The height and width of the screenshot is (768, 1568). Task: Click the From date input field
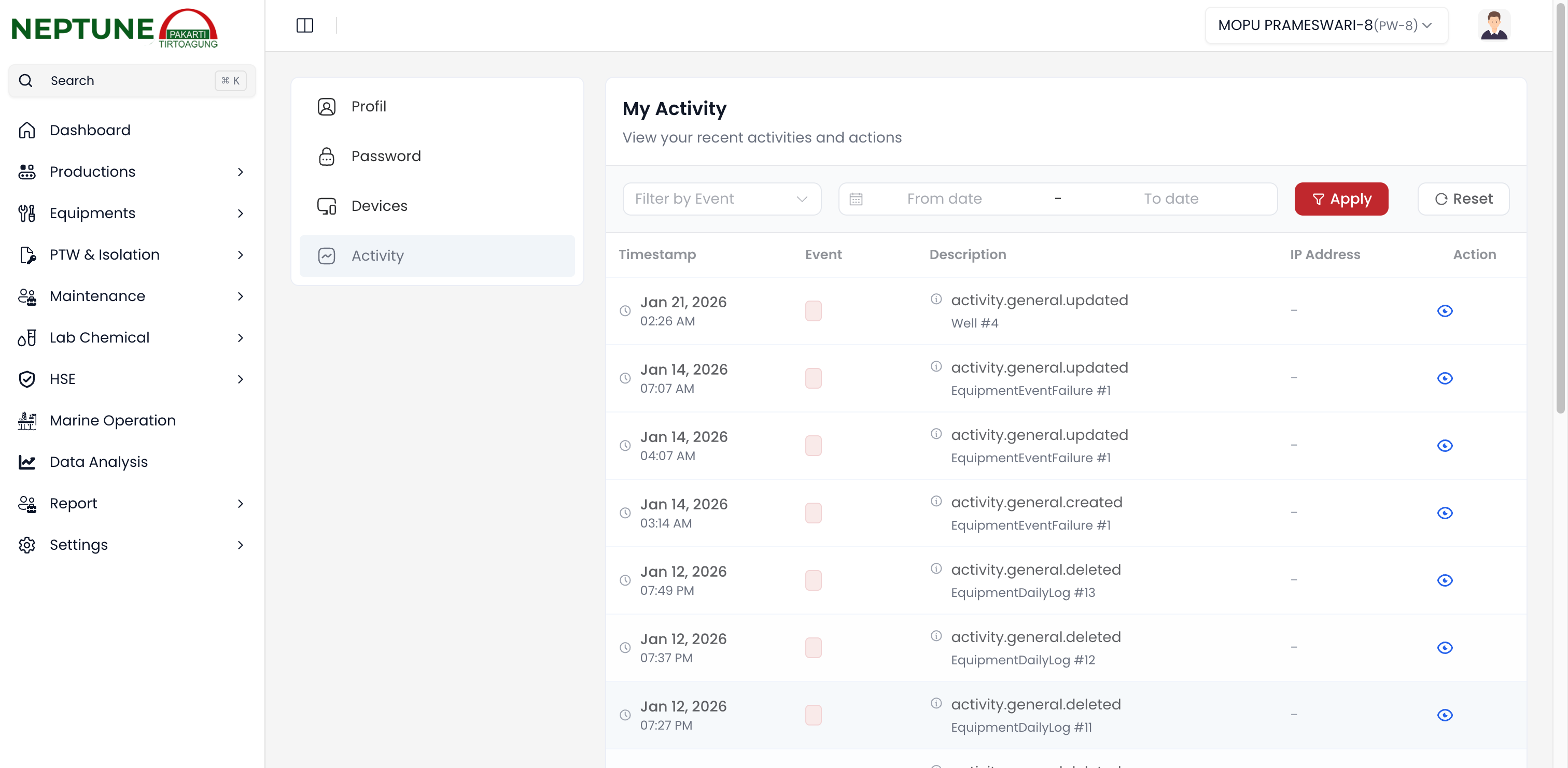(944, 199)
